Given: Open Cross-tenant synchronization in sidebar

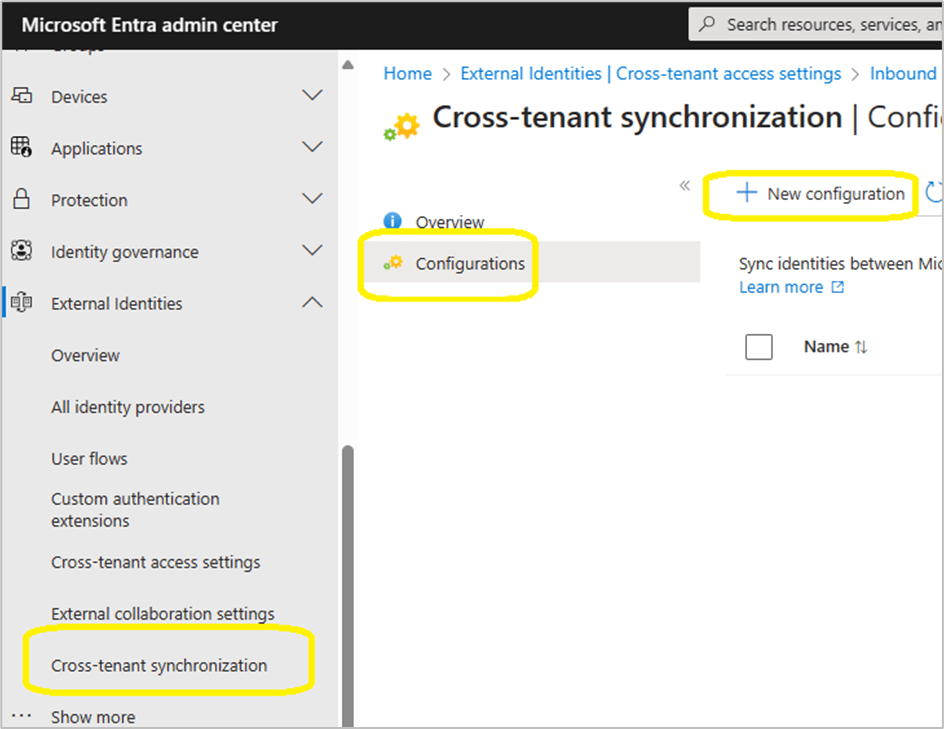Looking at the screenshot, I should click(x=159, y=665).
